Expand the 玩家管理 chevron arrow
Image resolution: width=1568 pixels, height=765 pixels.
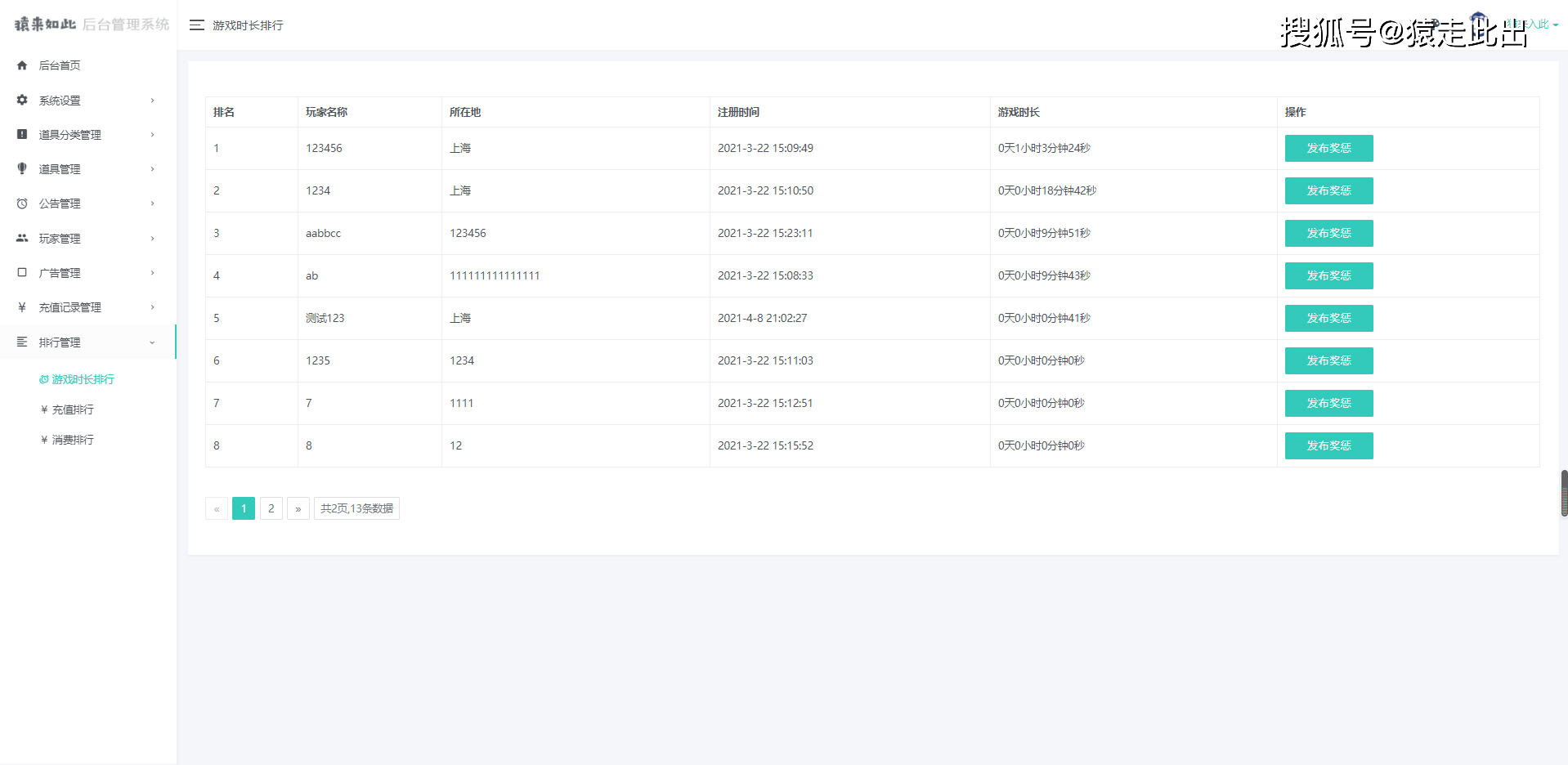(152, 239)
